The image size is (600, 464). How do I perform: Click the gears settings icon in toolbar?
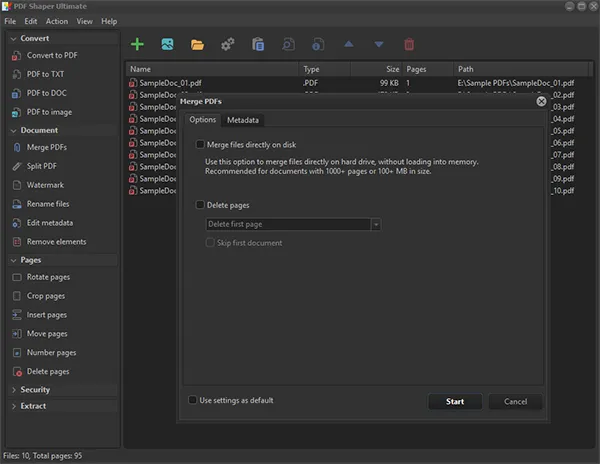227,44
